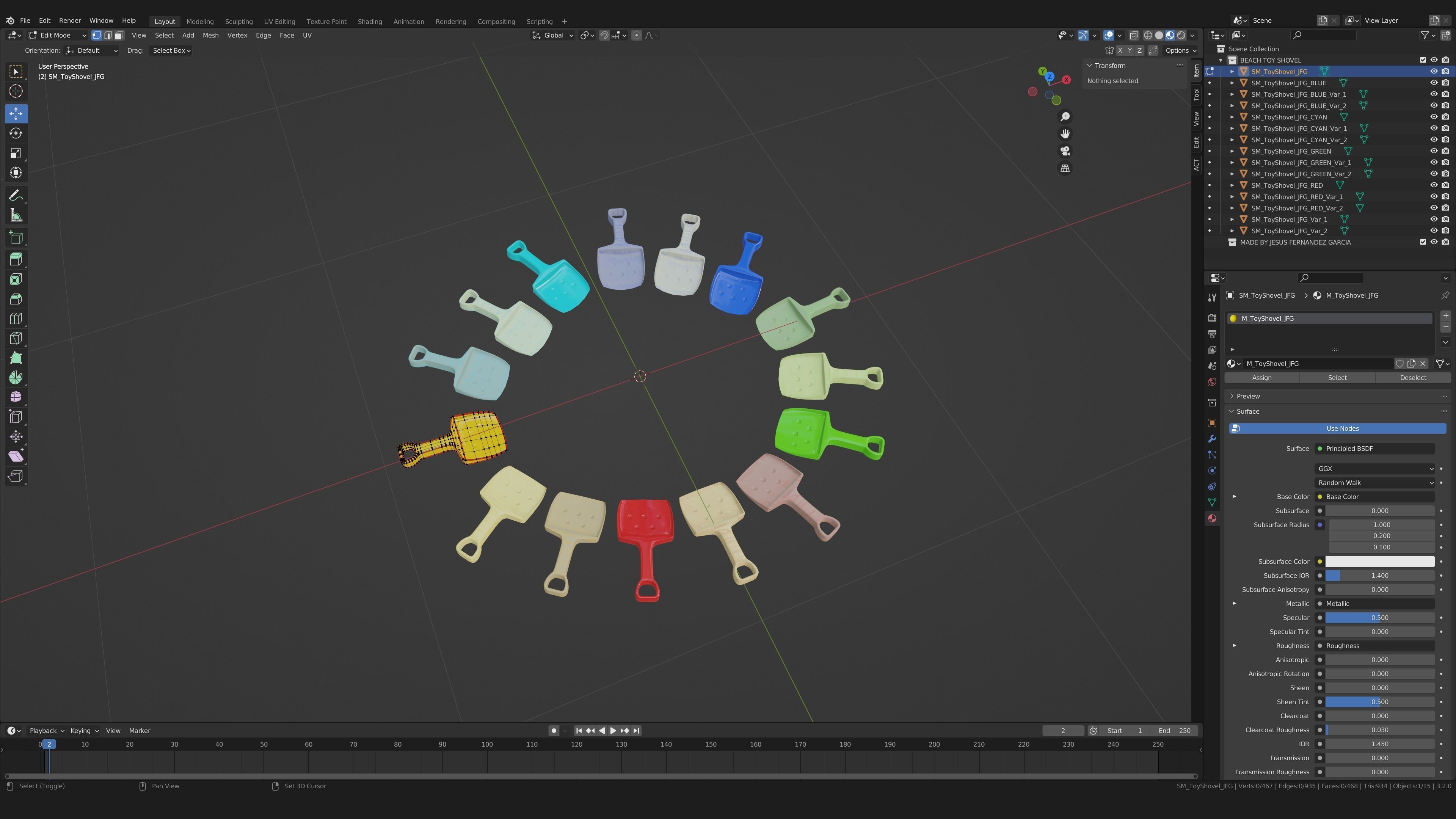The image size is (1456, 819).
Task: Click the Loop Cut tool
Action: [16, 319]
